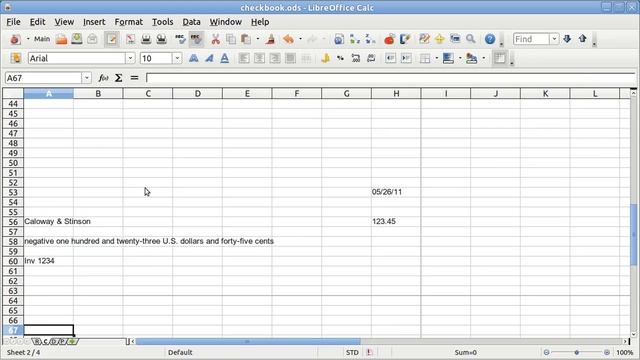
Task: Toggle AutoSpellcheck icon
Action: click(196, 39)
